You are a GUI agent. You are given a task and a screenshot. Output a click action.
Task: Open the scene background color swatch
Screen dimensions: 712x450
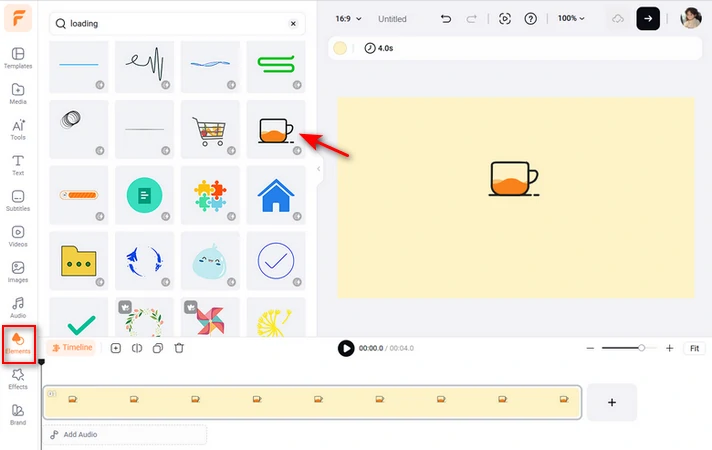tap(340, 48)
